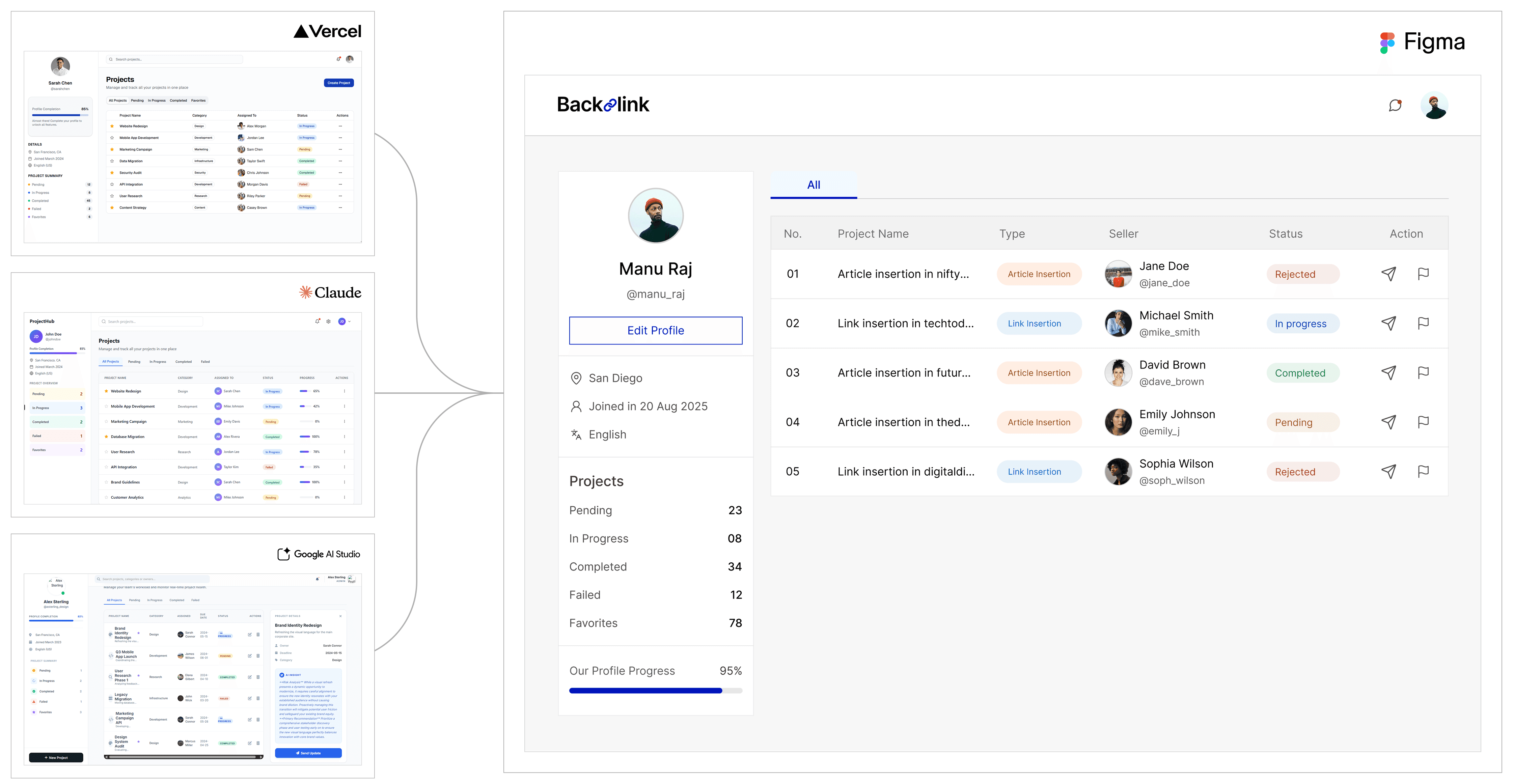
Task: Click the Send Update button in Google AI Studio mockup
Action: 308,753
